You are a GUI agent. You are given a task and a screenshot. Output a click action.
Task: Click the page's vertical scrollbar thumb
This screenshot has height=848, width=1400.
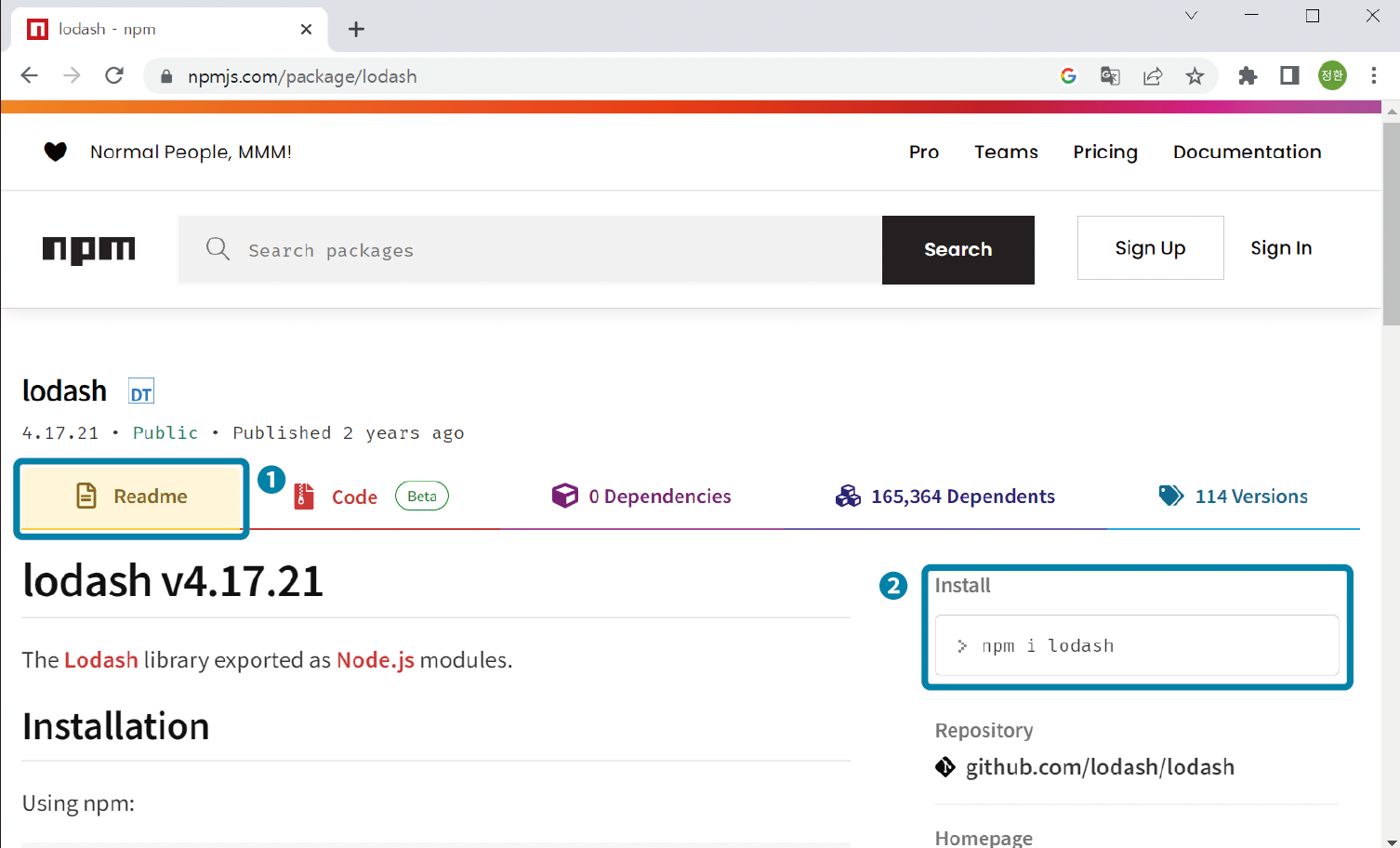(1391, 223)
